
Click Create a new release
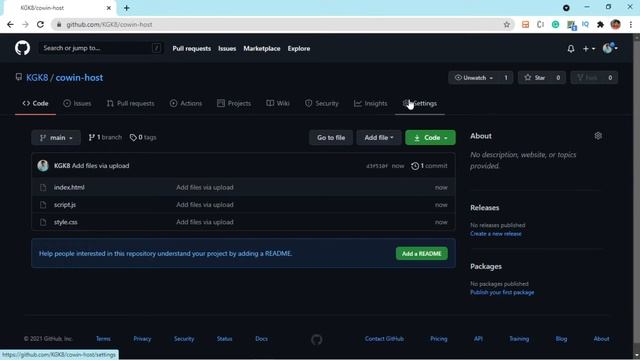pos(496,234)
